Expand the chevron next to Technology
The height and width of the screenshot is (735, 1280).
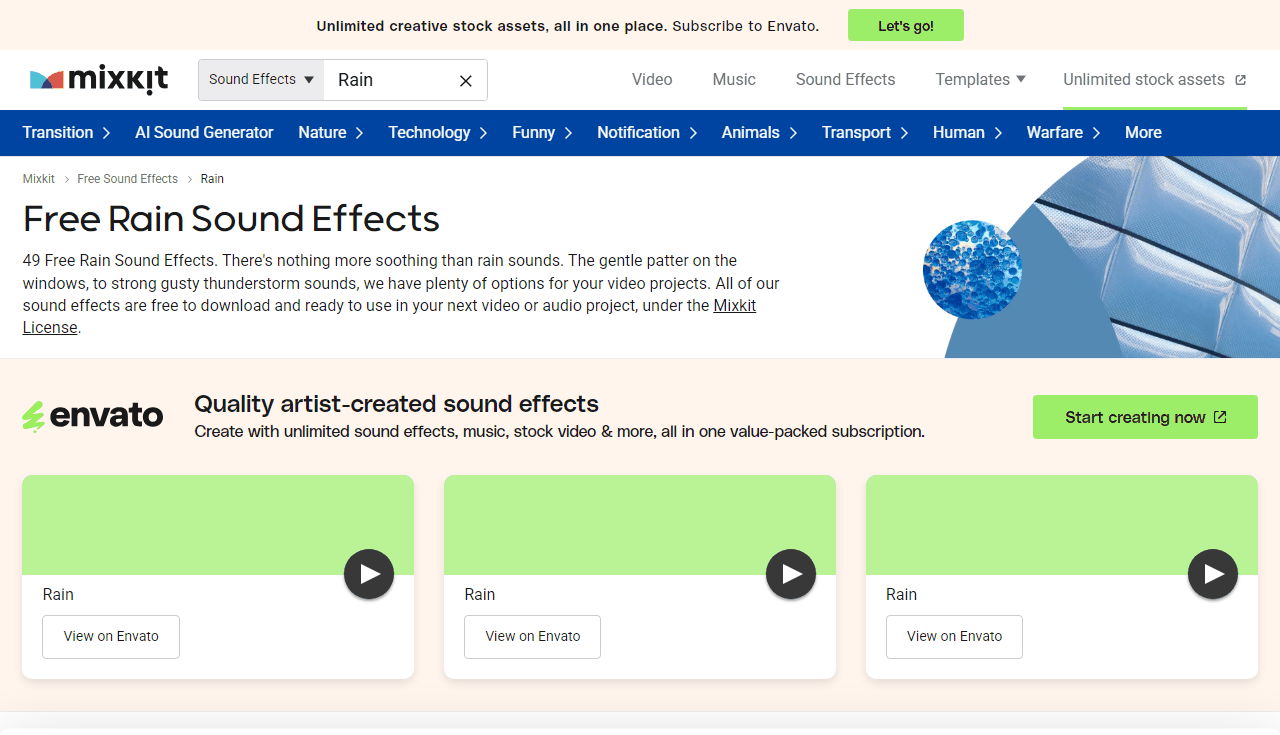point(483,133)
